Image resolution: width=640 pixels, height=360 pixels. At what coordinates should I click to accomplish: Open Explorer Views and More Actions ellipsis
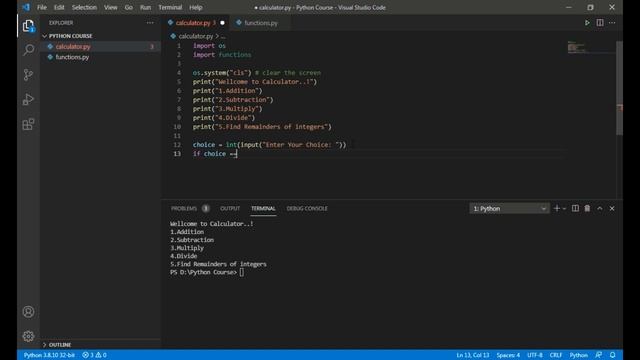(x=150, y=23)
